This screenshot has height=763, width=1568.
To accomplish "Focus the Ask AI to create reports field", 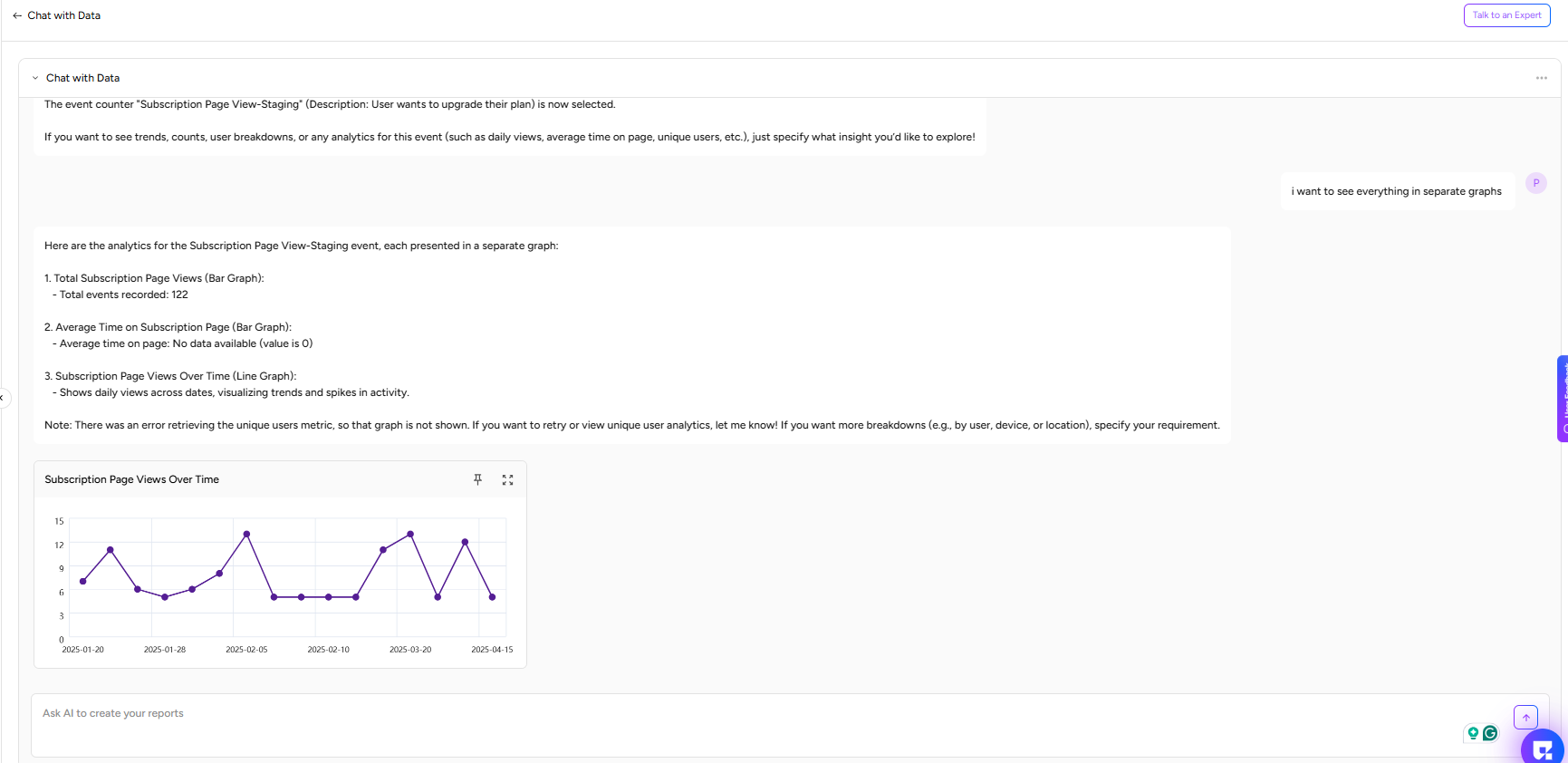I will coord(725,725).
